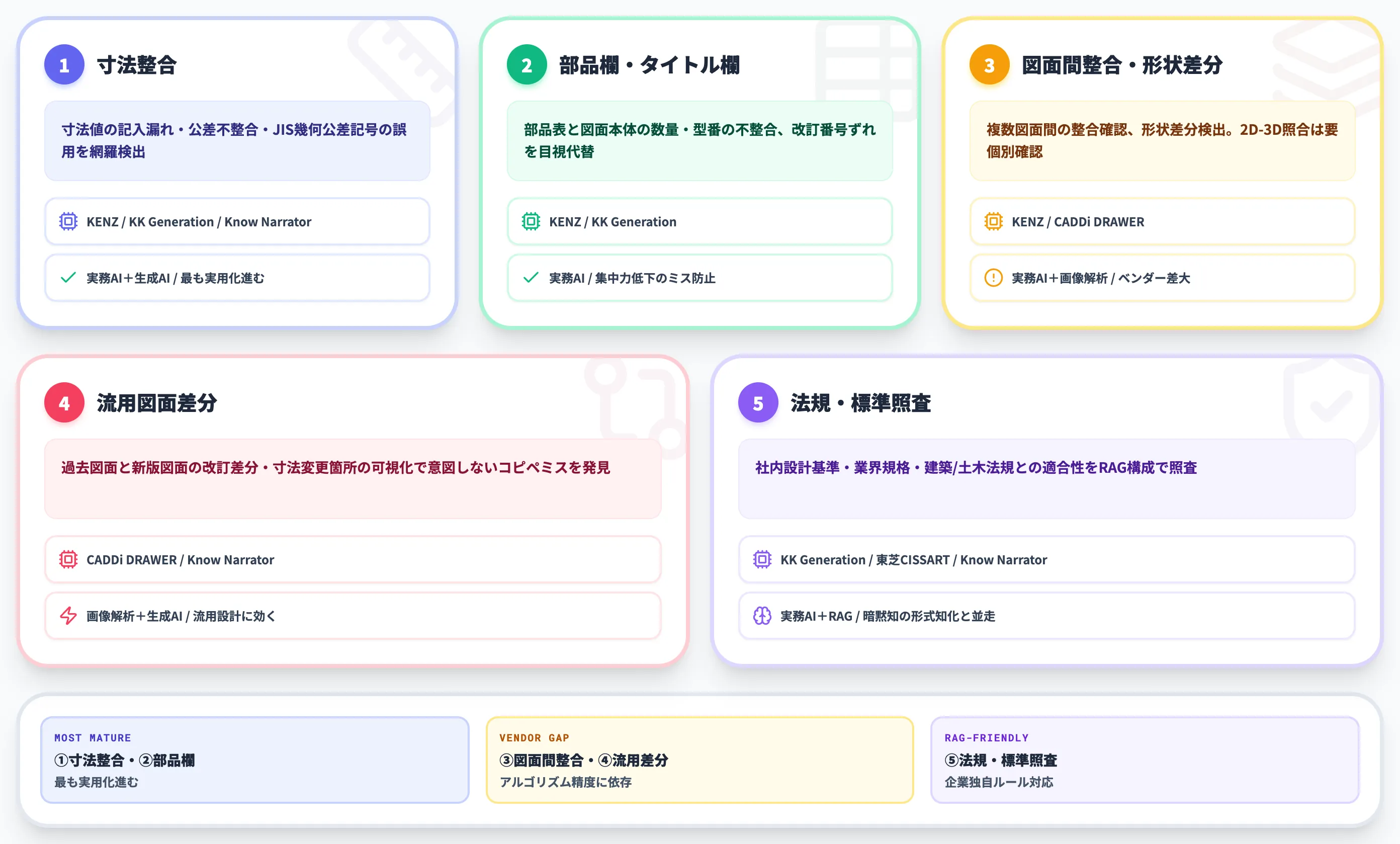Click the 画像解析+生成AI / 流用設計に効く text
Image resolution: width=1400 pixels, height=844 pixels.
(181, 616)
